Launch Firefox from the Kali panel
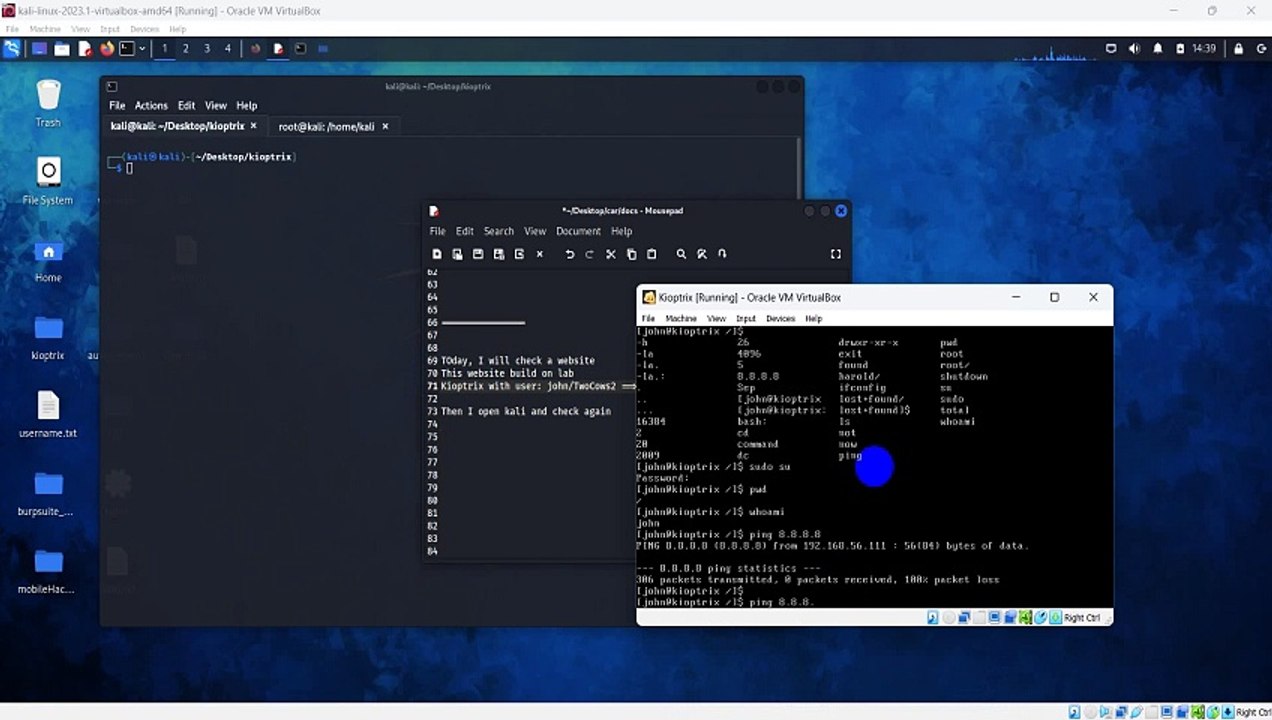The height and width of the screenshot is (720, 1272). pos(107,48)
